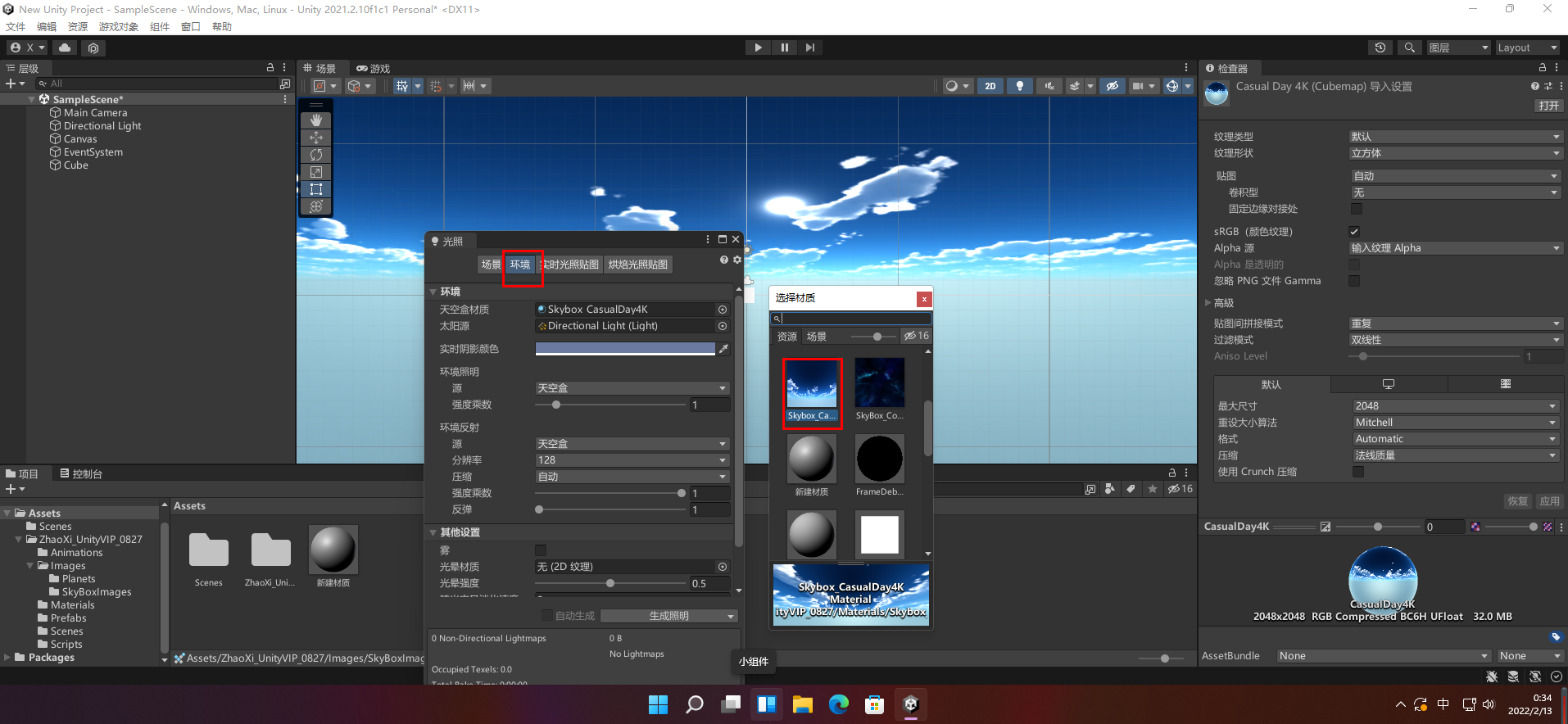Toggle scene audio mute icon

tap(1049, 86)
